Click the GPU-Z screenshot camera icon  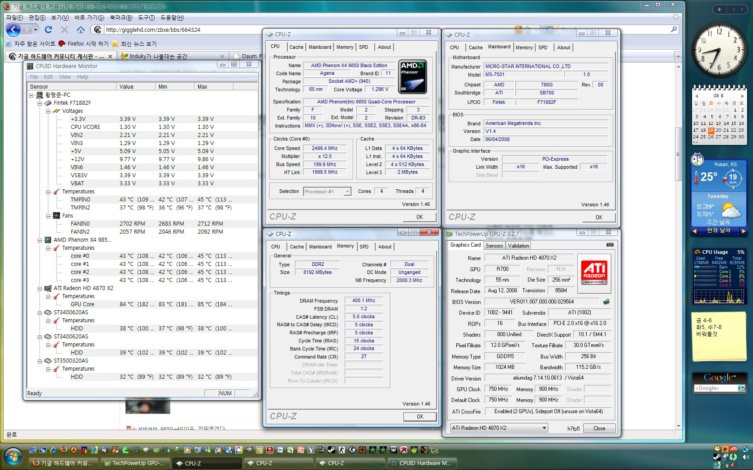(610, 245)
